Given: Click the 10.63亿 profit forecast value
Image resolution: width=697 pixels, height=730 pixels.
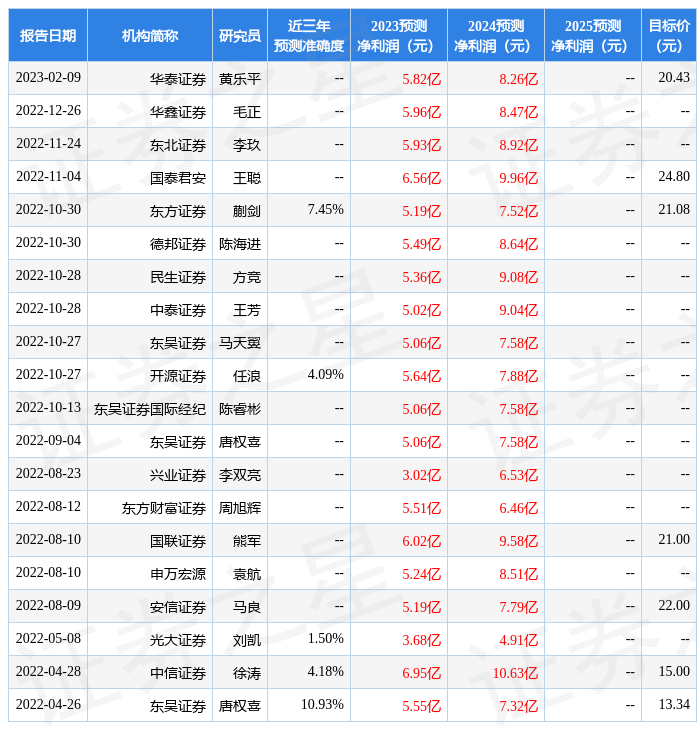Looking at the screenshot, I should pyautogui.click(x=515, y=672).
